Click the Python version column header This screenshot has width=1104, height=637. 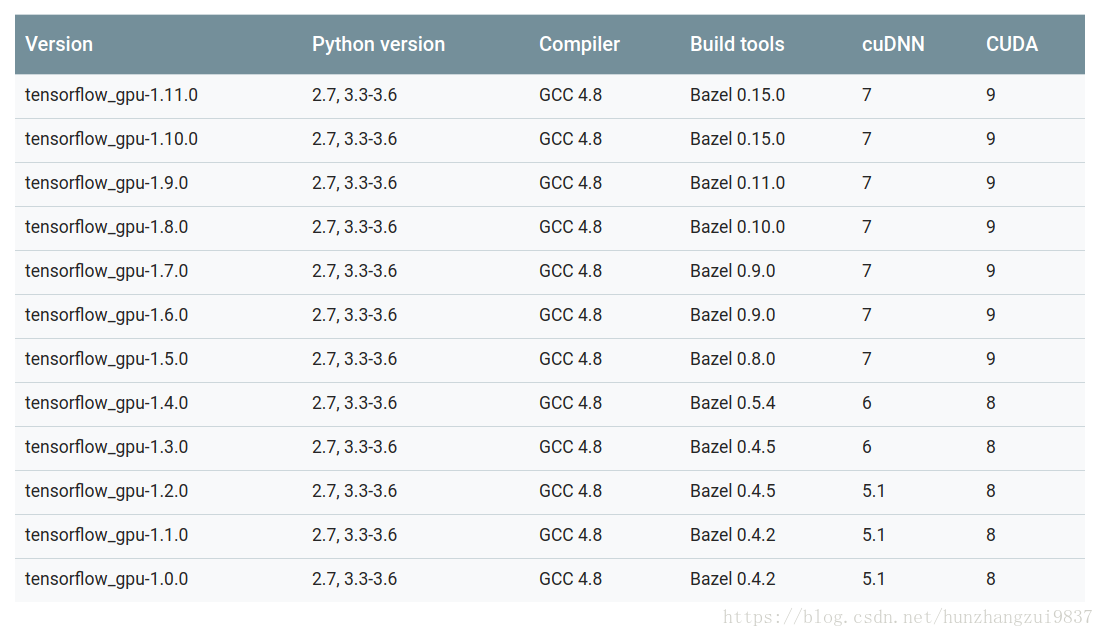click(378, 44)
